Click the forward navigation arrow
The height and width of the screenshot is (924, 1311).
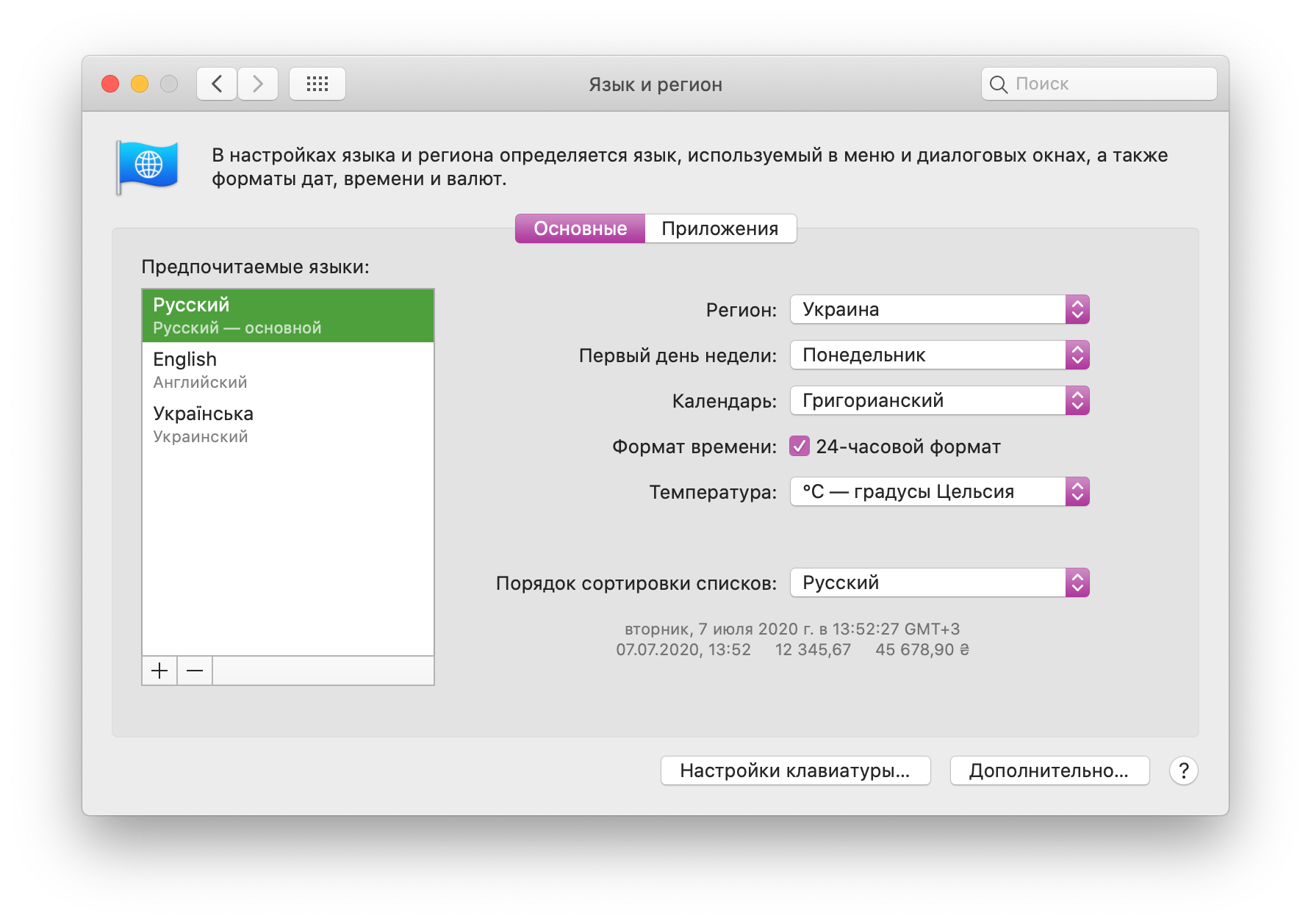258,84
